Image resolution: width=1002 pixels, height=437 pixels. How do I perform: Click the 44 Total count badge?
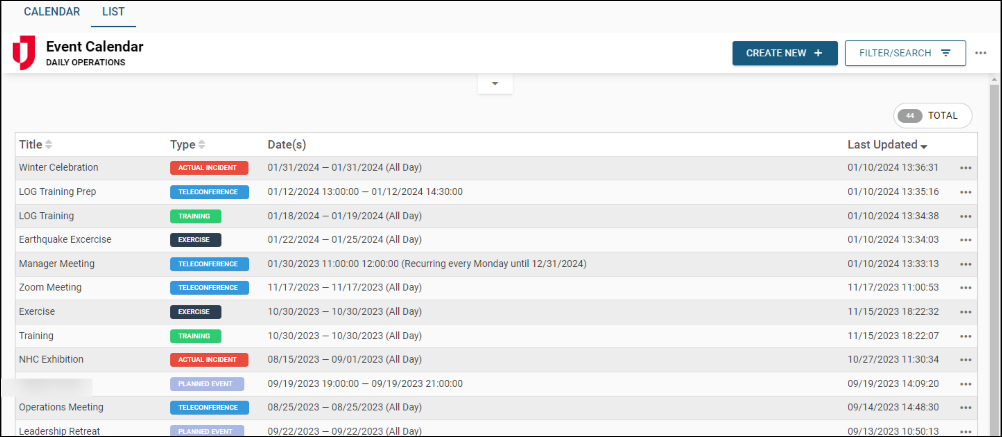pos(931,116)
